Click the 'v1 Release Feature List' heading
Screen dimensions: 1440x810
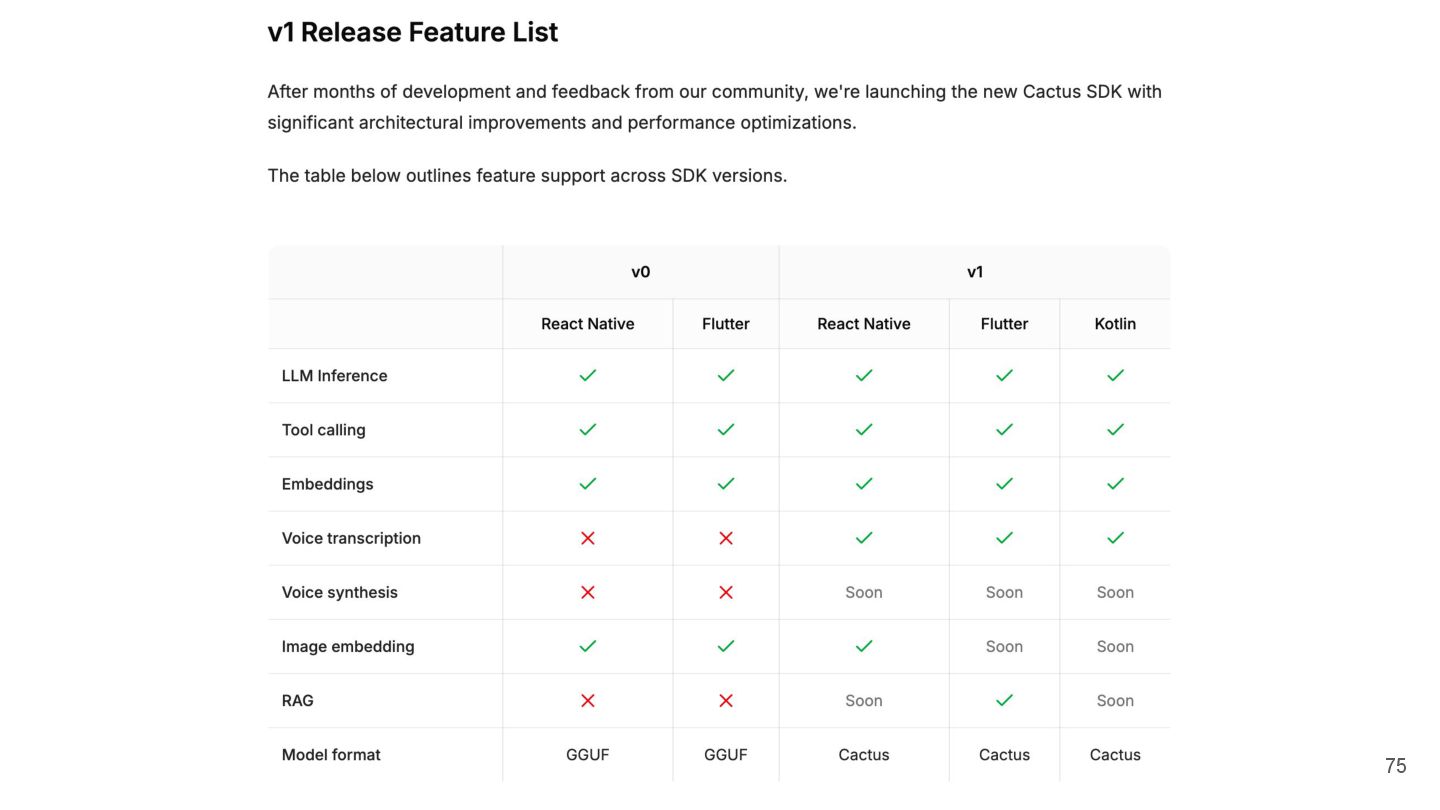412,32
